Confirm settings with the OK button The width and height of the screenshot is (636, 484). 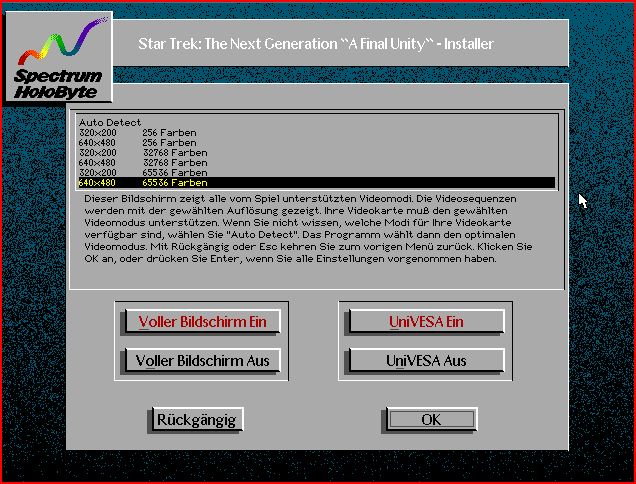click(x=430, y=420)
